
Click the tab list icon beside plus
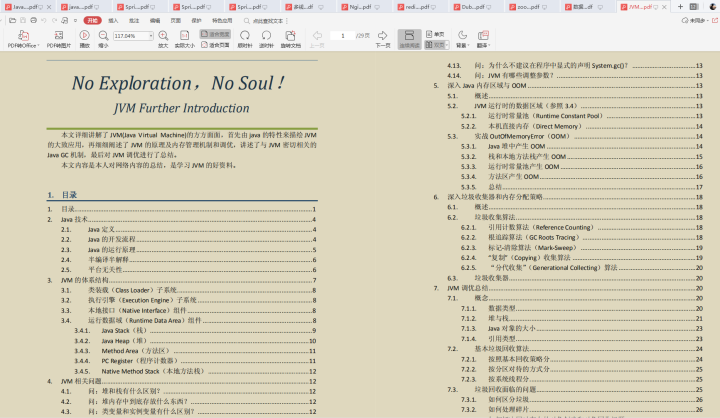(694, 7)
